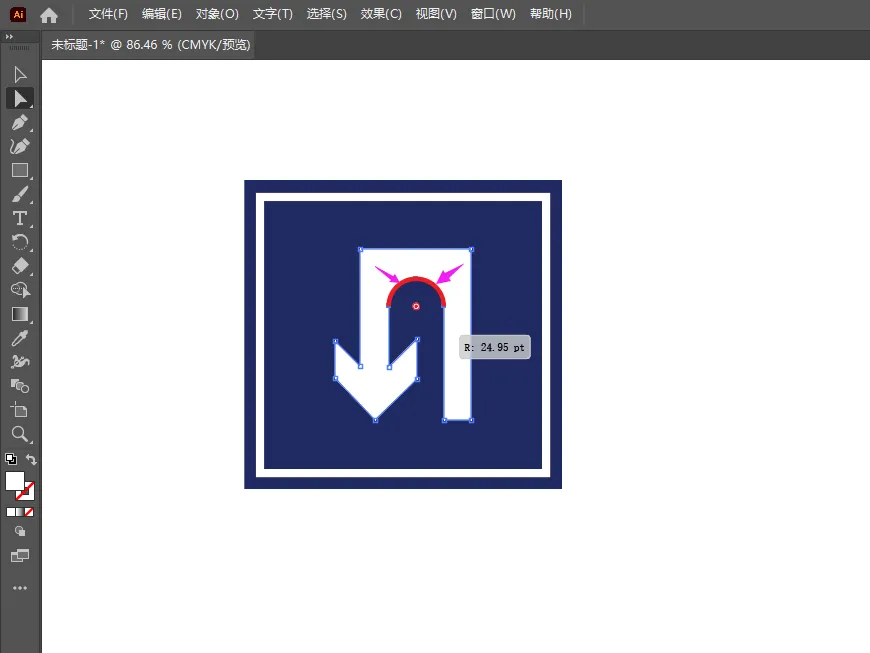Viewport: 870px width, 653px height.
Task: Select the Eyedropper tool
Action: [20, 338]
